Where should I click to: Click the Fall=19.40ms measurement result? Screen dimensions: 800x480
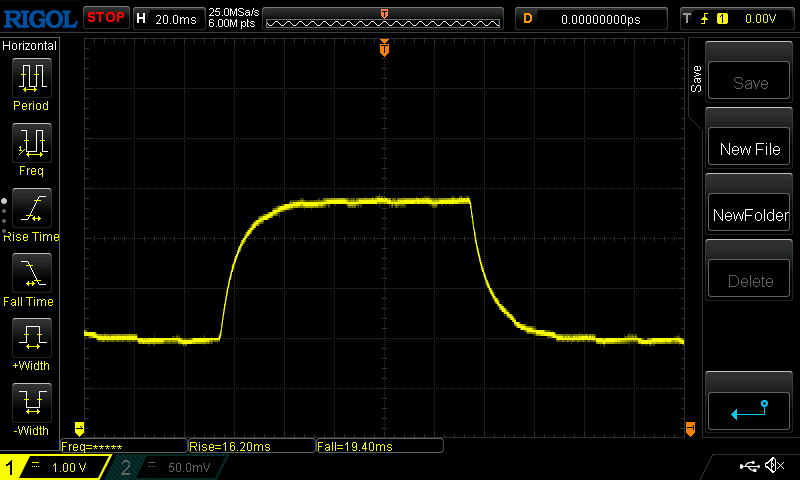tap(380, 446)
